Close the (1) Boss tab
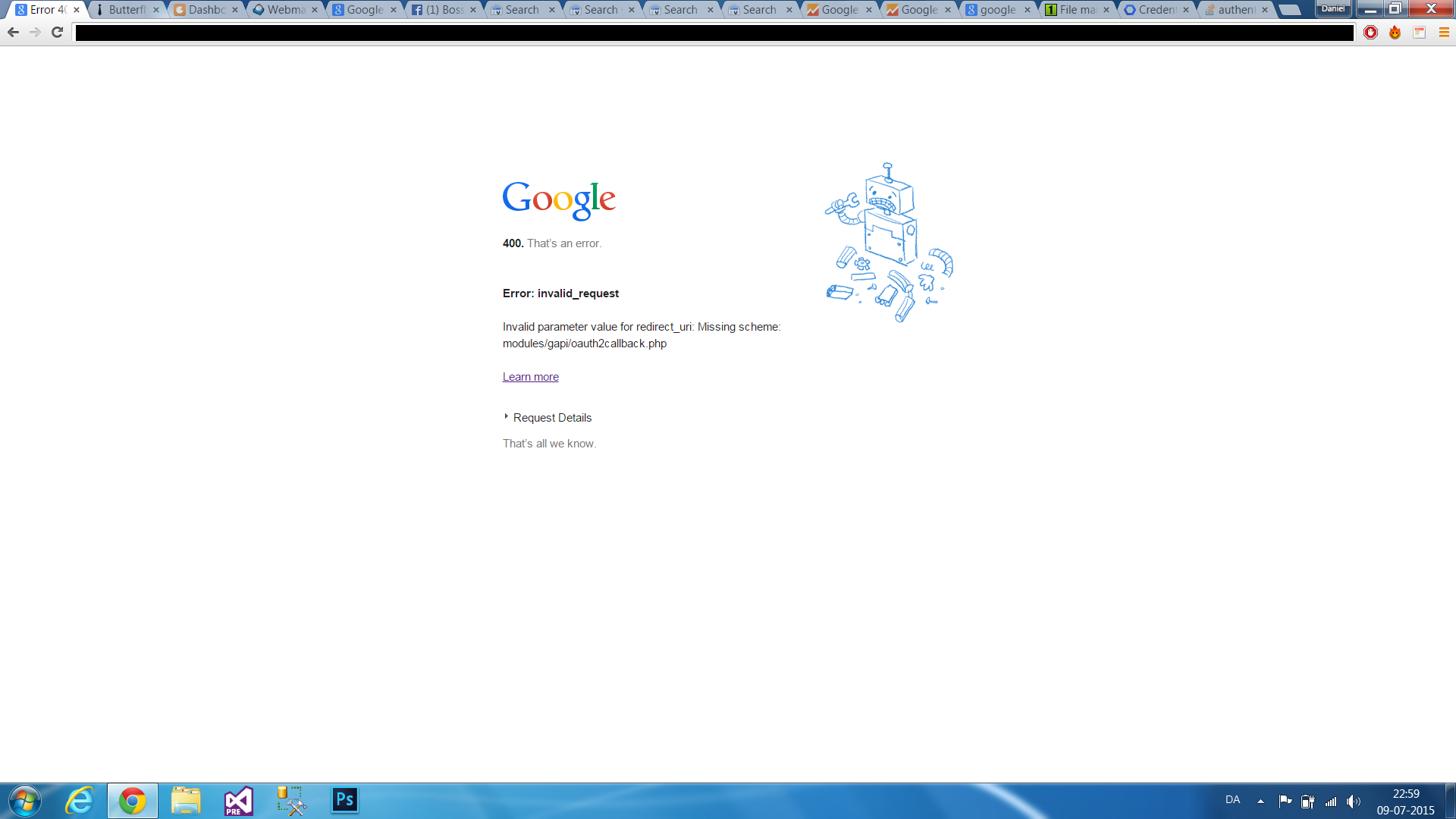Image resolution: width=1456 pixels, height=819 pixels. tap(473, 10)
